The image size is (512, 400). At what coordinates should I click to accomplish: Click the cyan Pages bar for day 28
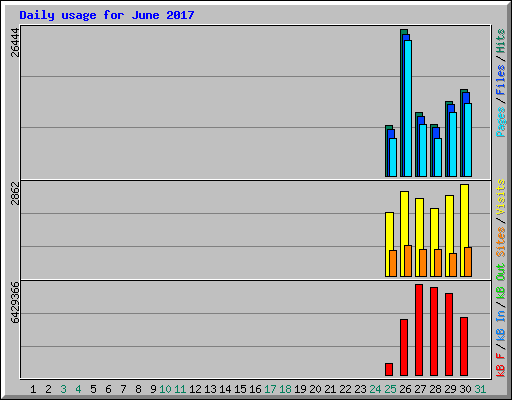tap(438, 157)
